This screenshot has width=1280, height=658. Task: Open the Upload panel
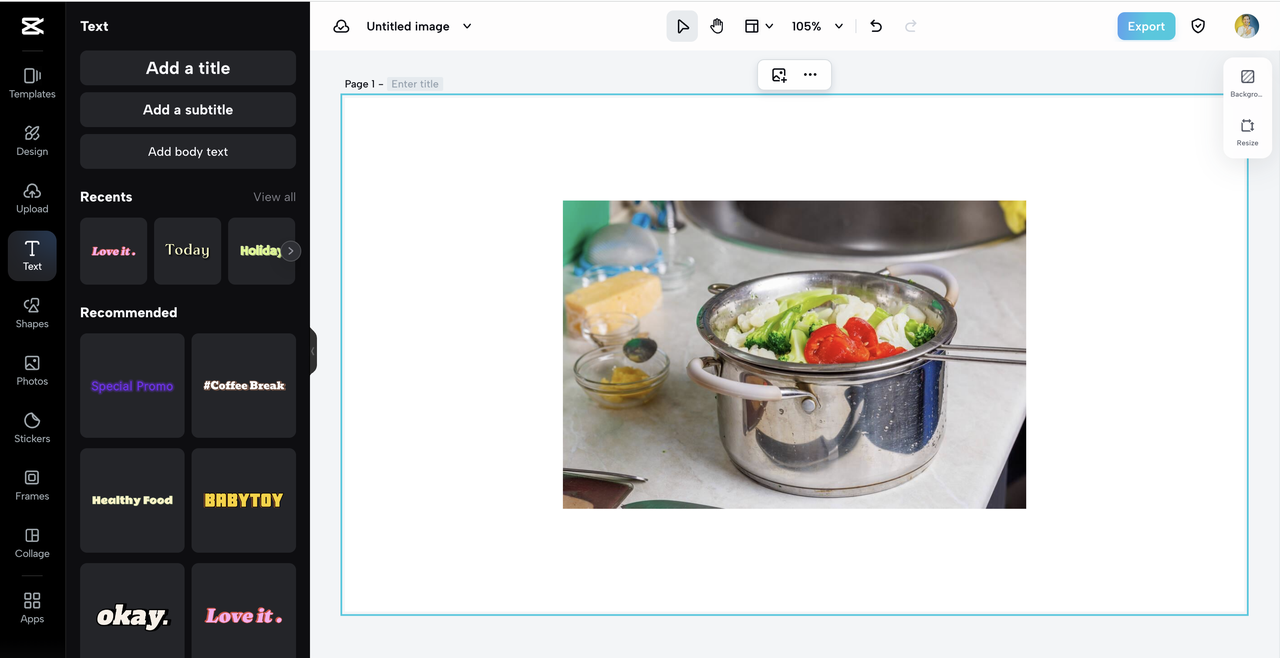click(32, 198)
